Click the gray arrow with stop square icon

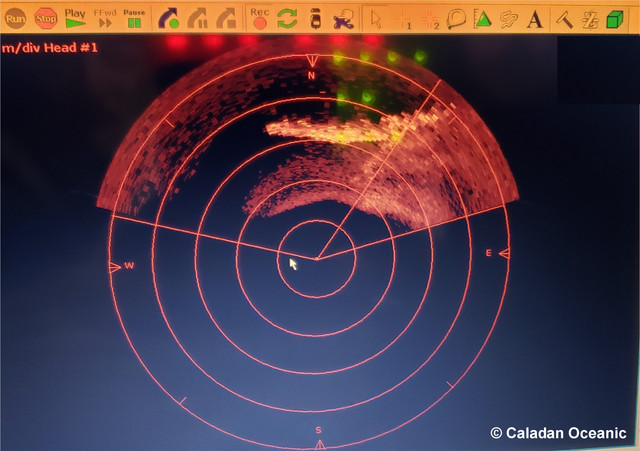pos(227,18)
